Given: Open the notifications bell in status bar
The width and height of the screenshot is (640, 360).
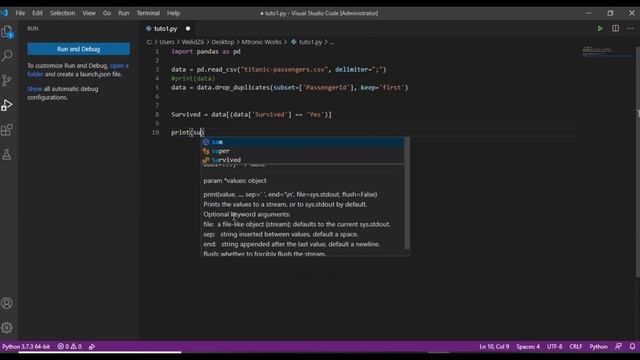Looking at the screenshot, I should [x=632, y=346].
